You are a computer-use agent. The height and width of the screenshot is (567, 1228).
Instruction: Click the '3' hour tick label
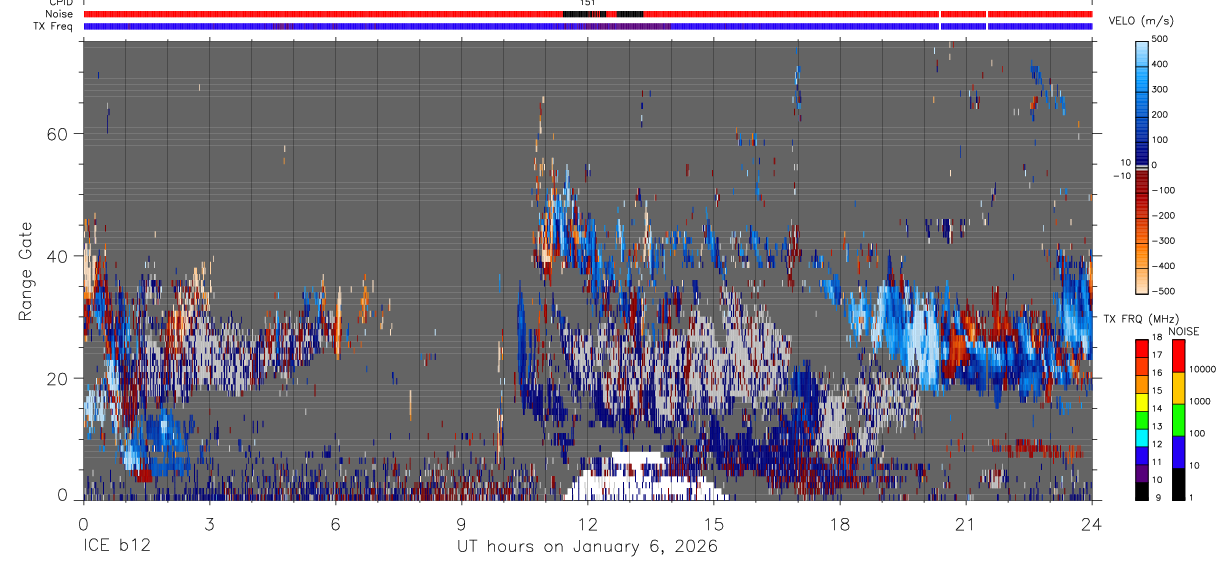(x=209, y=524)
